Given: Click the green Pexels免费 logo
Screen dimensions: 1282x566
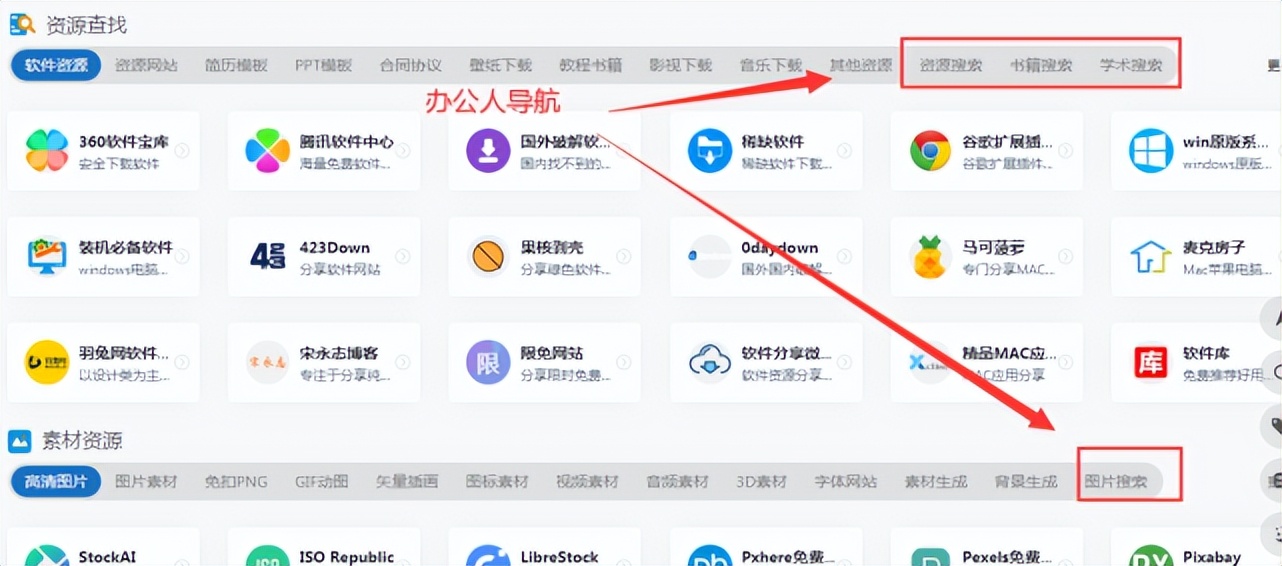Looking at the screenshot, I should (x=930, y=556).
